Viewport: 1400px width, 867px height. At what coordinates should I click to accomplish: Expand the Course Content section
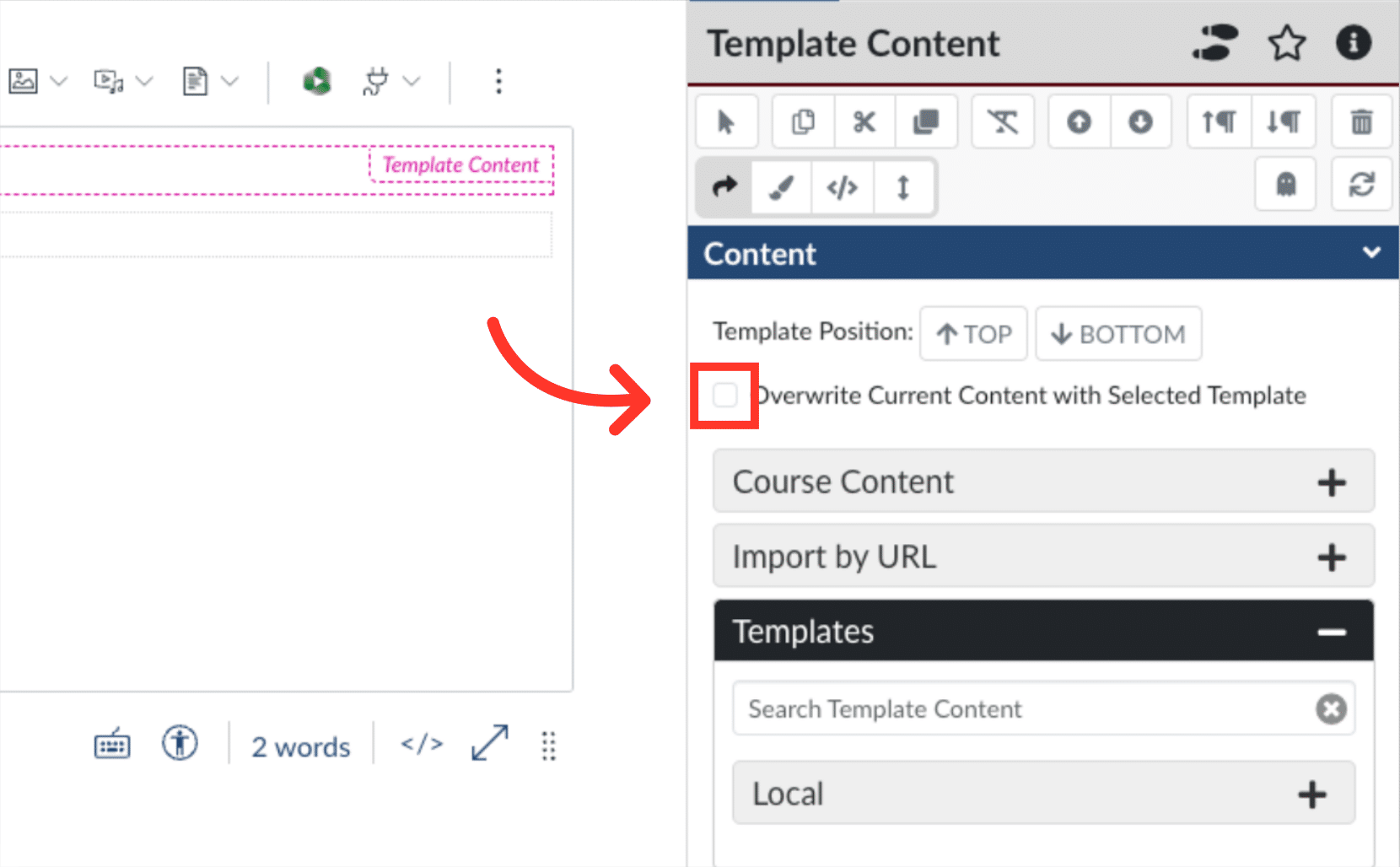[1332, 482]
